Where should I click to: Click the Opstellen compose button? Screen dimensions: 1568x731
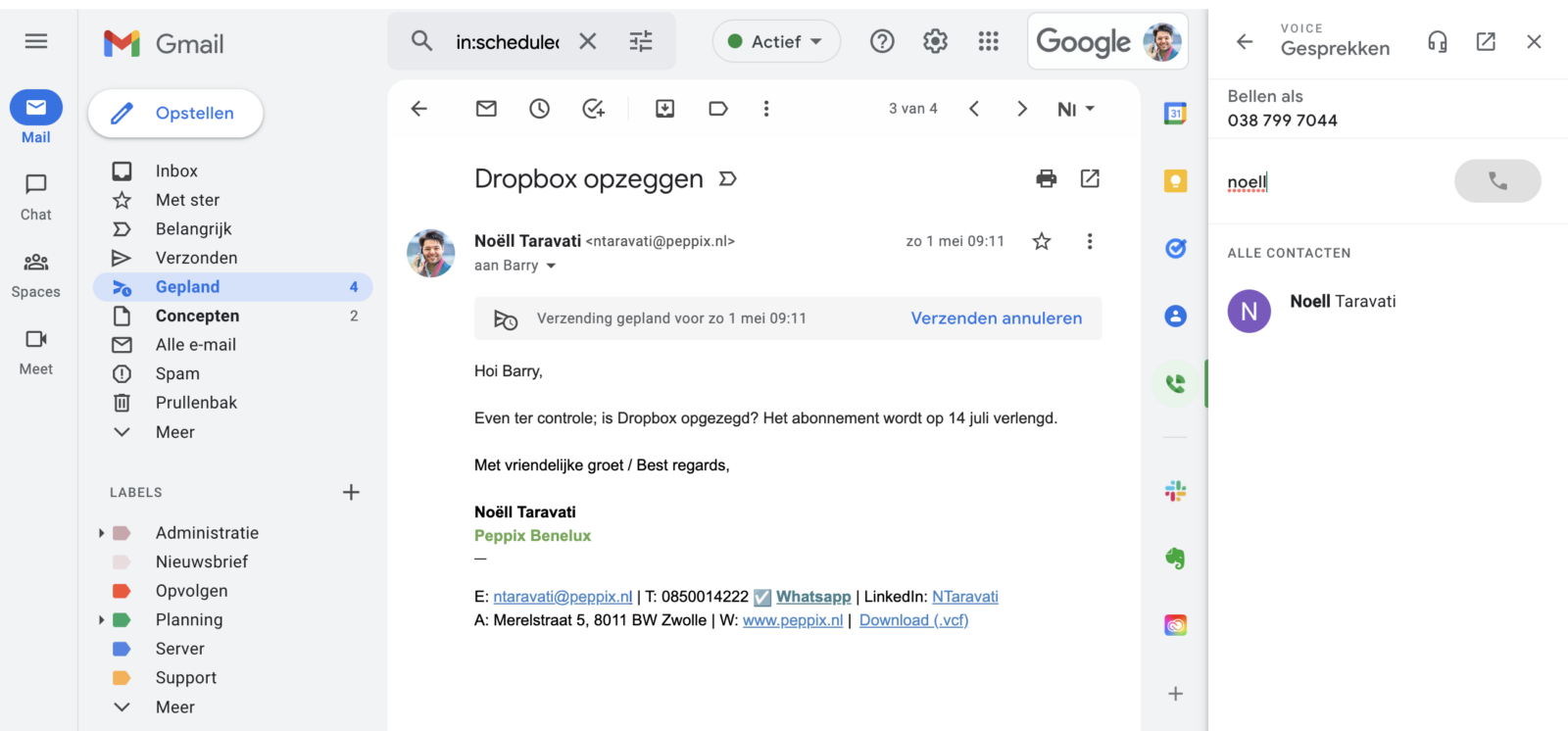pyautogui.click(x=175, y=114)
